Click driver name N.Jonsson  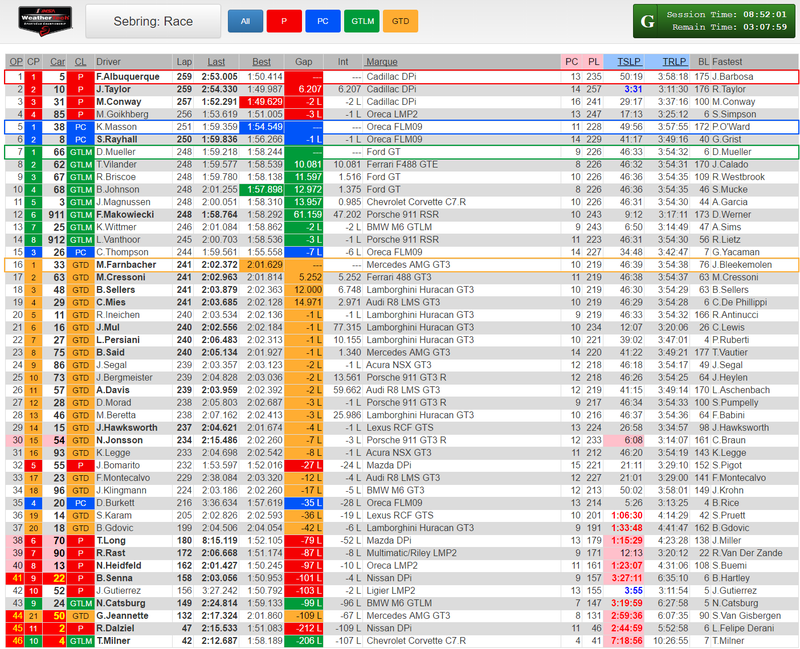point(119,440)
